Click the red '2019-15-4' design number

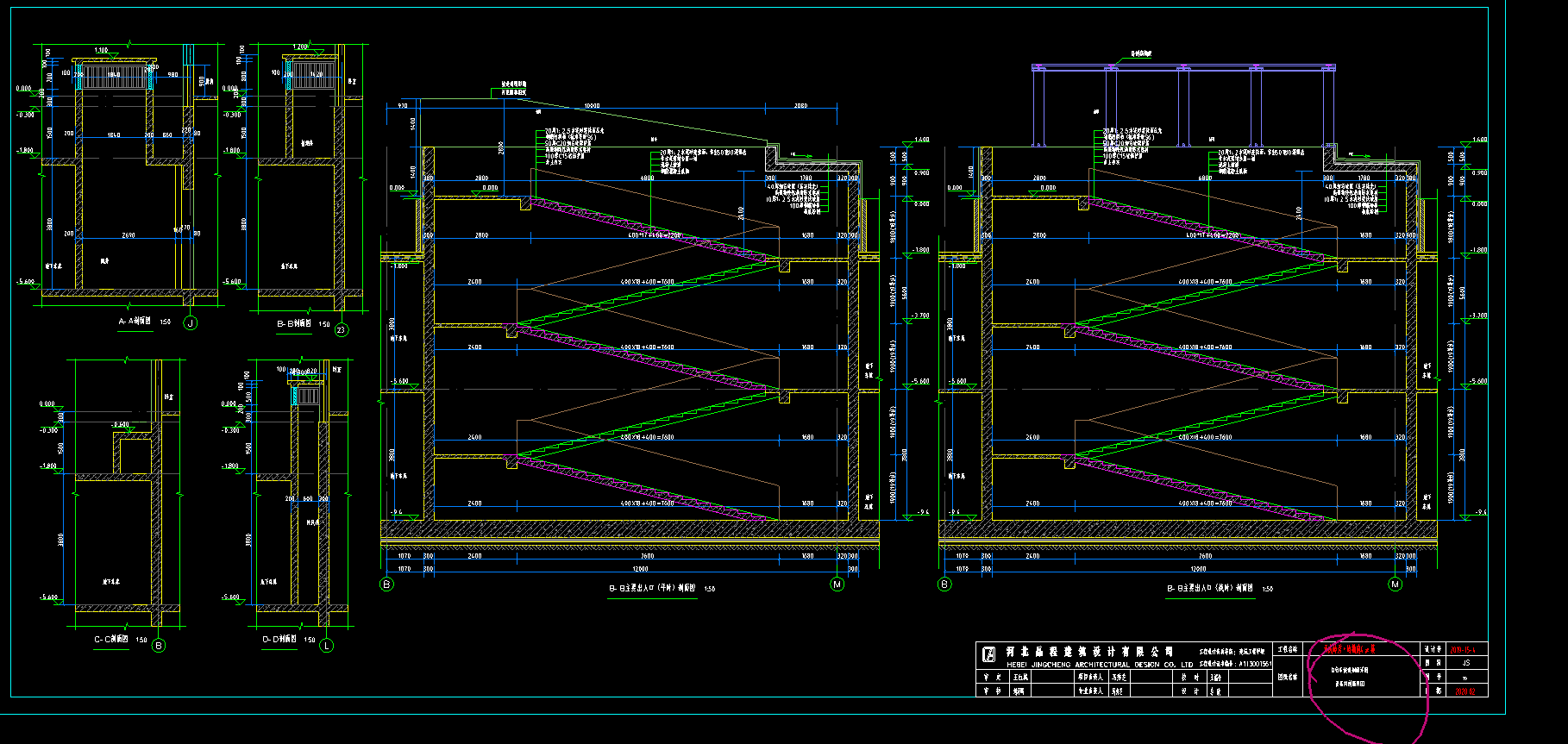tap(1463, 650)
